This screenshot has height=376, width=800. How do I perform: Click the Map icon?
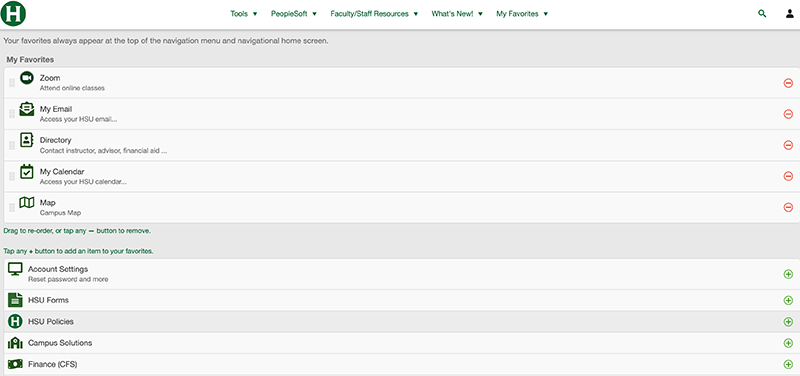pyautogui.click(x=27, y=203)
